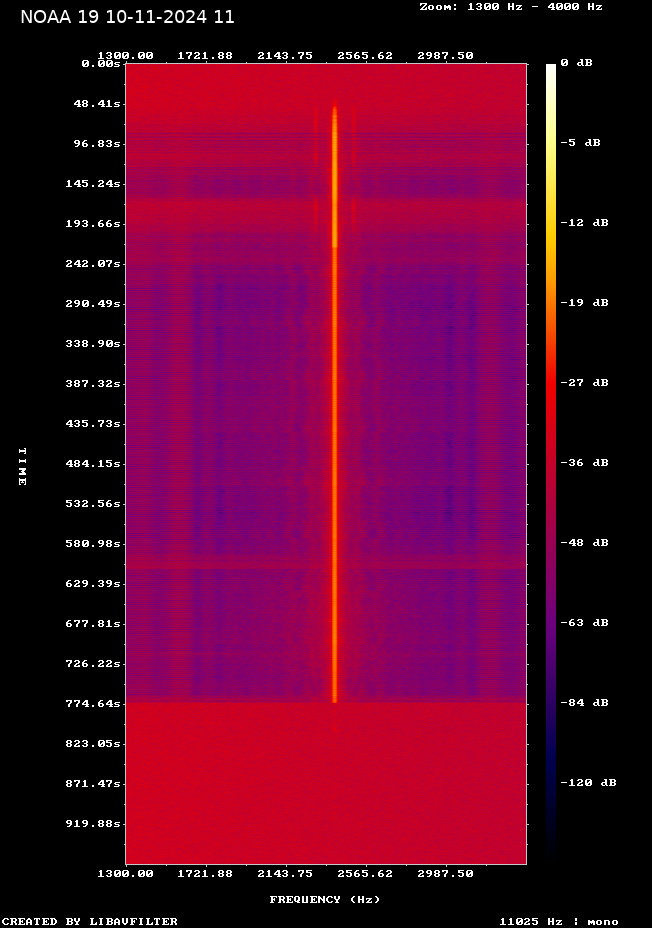Click the 48.41s time axis marker
652x928 pixels.
pos(96,104)
